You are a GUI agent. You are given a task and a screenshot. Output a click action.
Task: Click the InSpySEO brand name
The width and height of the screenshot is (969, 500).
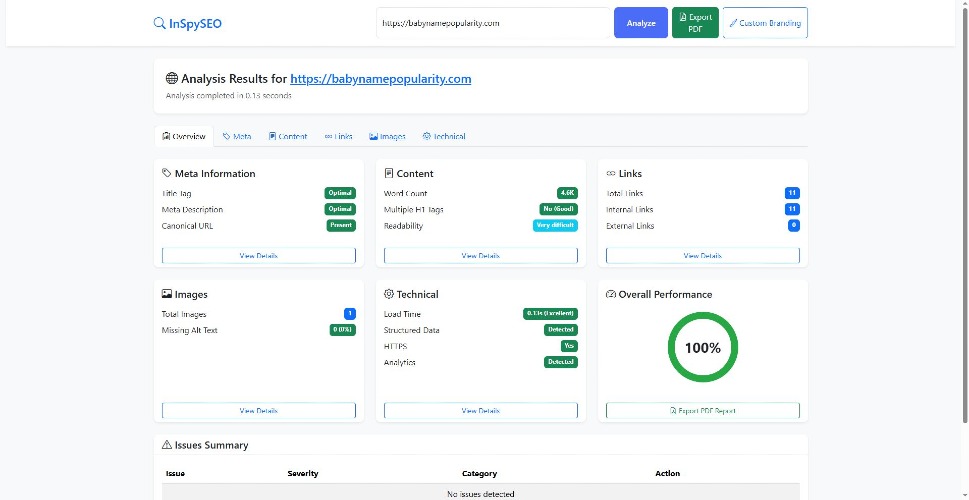click(x=195, y=24)
